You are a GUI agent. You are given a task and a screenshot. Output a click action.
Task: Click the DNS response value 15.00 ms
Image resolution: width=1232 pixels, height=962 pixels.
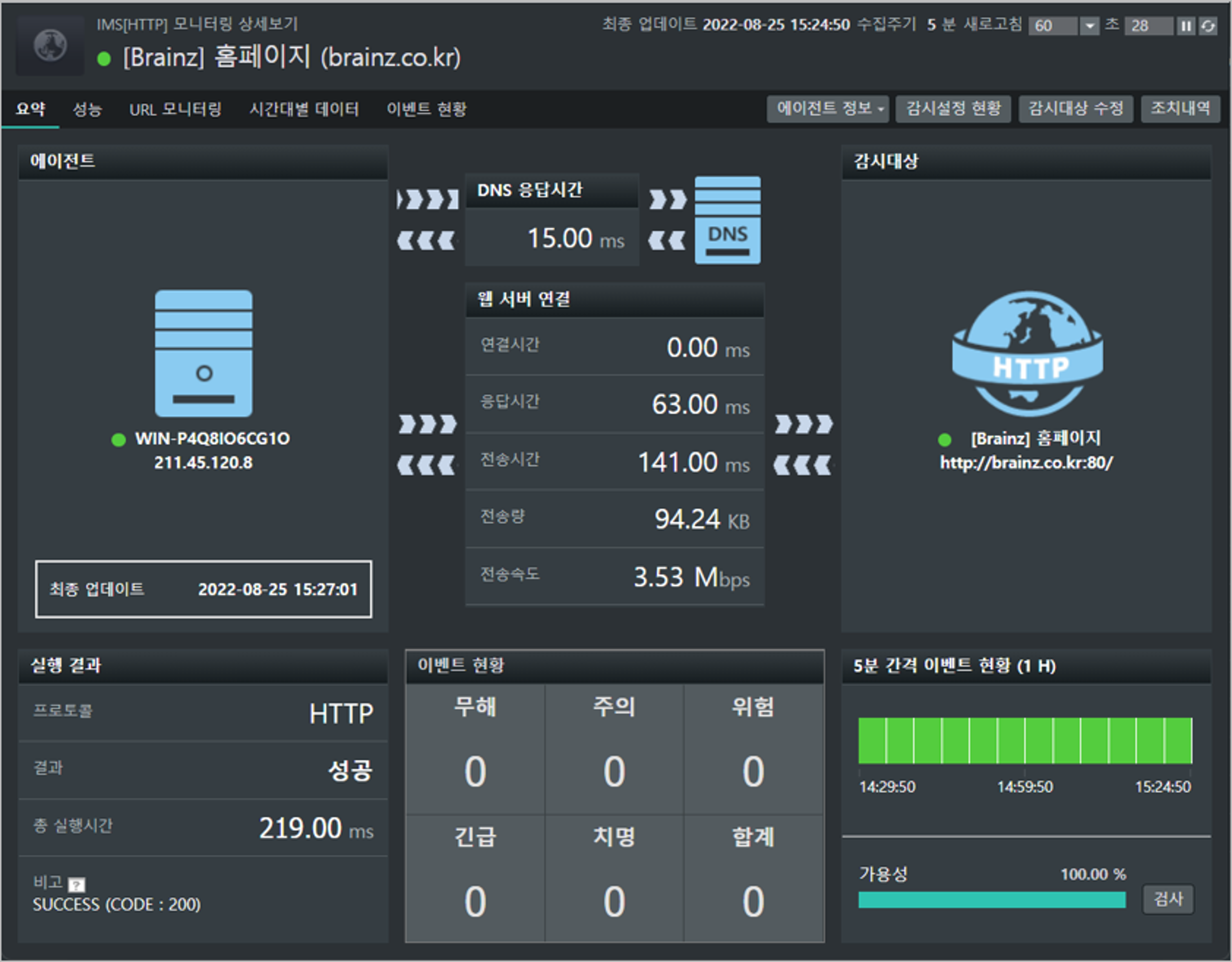(x=576, y=238)
